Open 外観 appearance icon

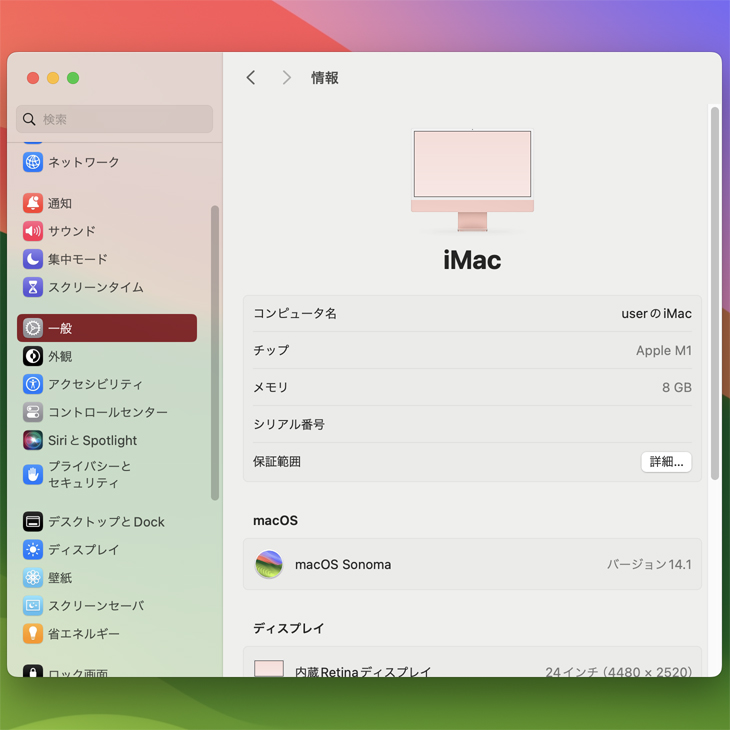pos(33,356)
